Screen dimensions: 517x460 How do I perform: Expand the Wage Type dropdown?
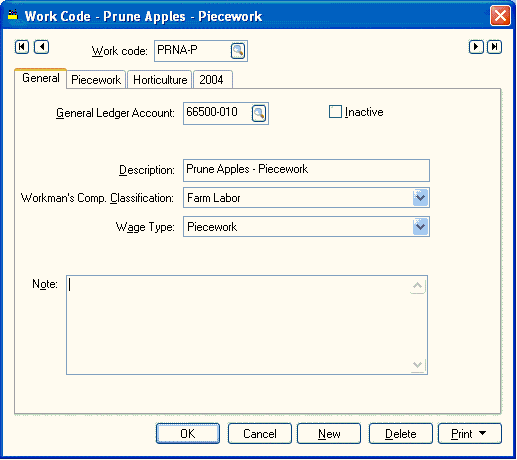click(x=421, y=227)
